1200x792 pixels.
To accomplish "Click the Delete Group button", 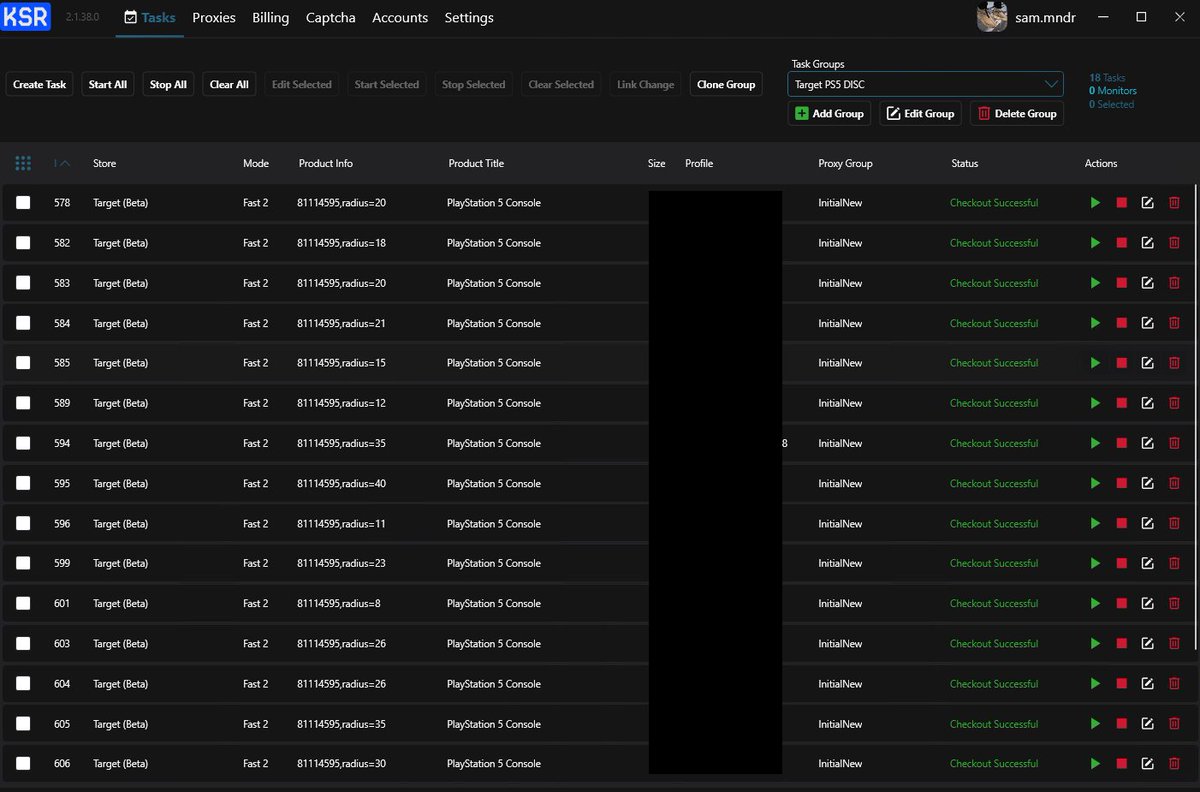I will 1017,113.
